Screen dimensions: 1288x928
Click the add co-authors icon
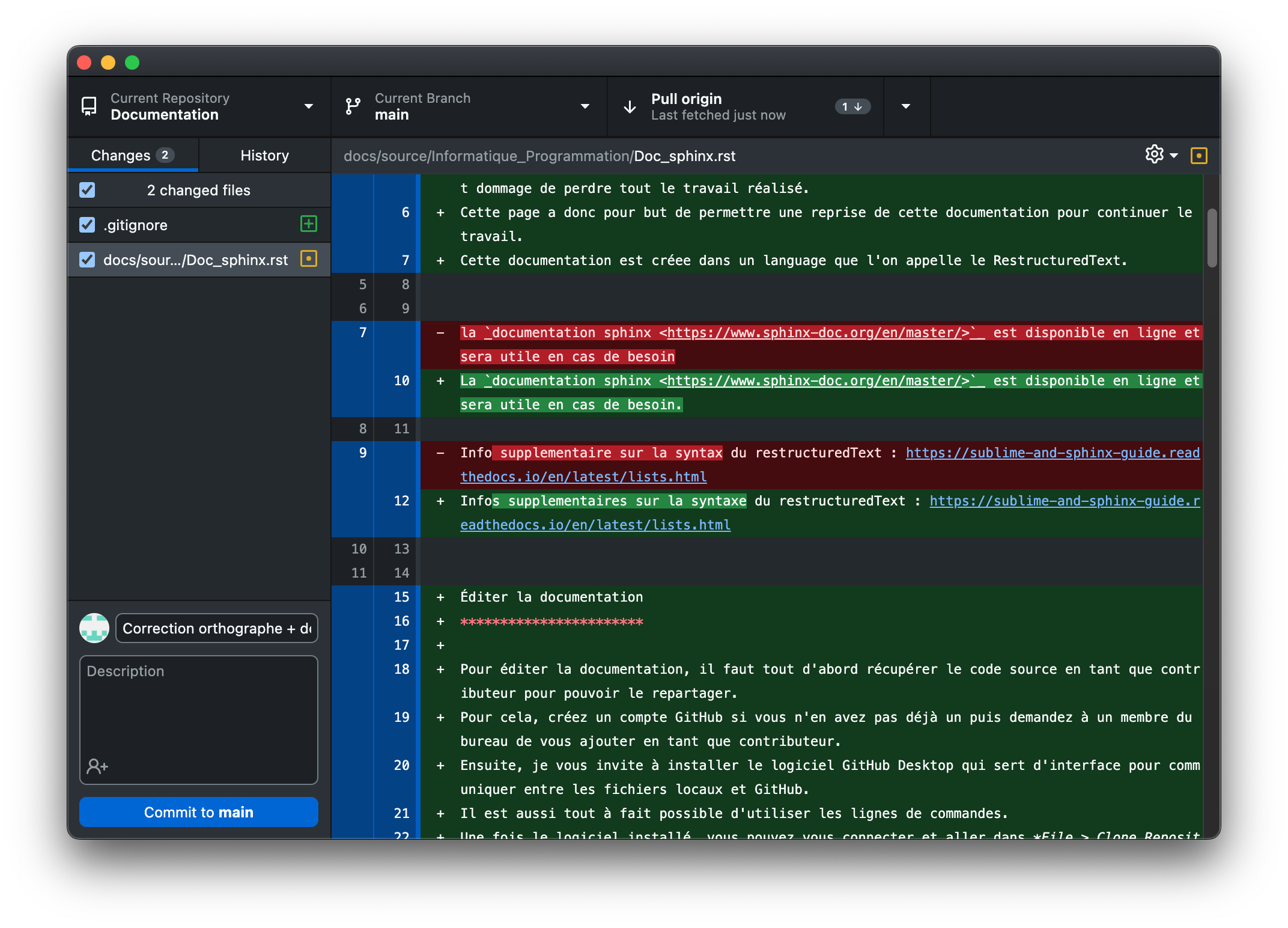(x=97, y=766)
